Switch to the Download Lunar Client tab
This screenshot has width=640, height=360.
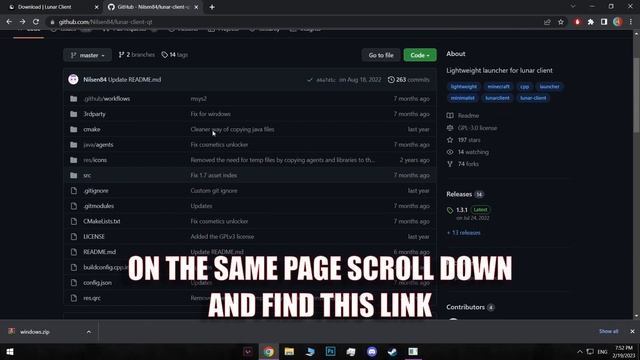(x=51, y=7)
